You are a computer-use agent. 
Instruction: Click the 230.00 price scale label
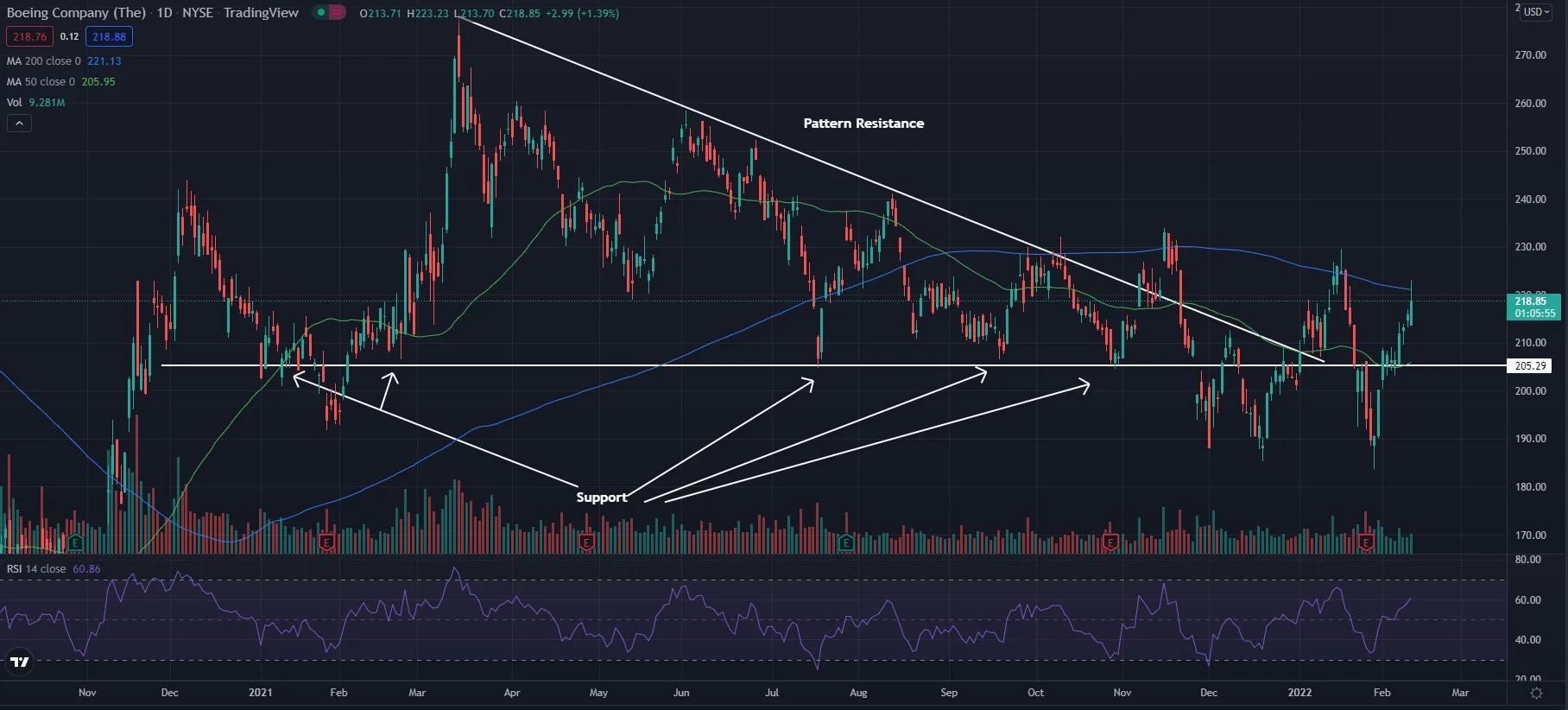(x=1530, y=247)
